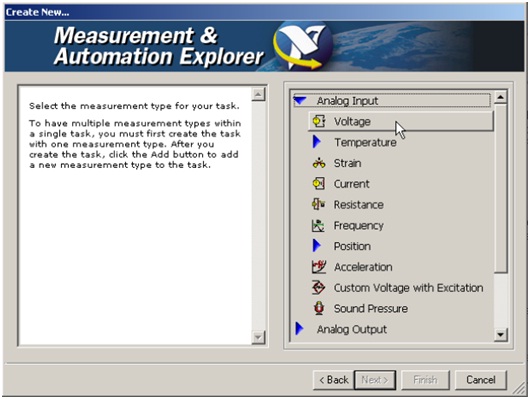Image resolution: width=530 pixels, height=399 pixels.
Task: Choose the Strain bridge icon
Action: click(319, 163)
